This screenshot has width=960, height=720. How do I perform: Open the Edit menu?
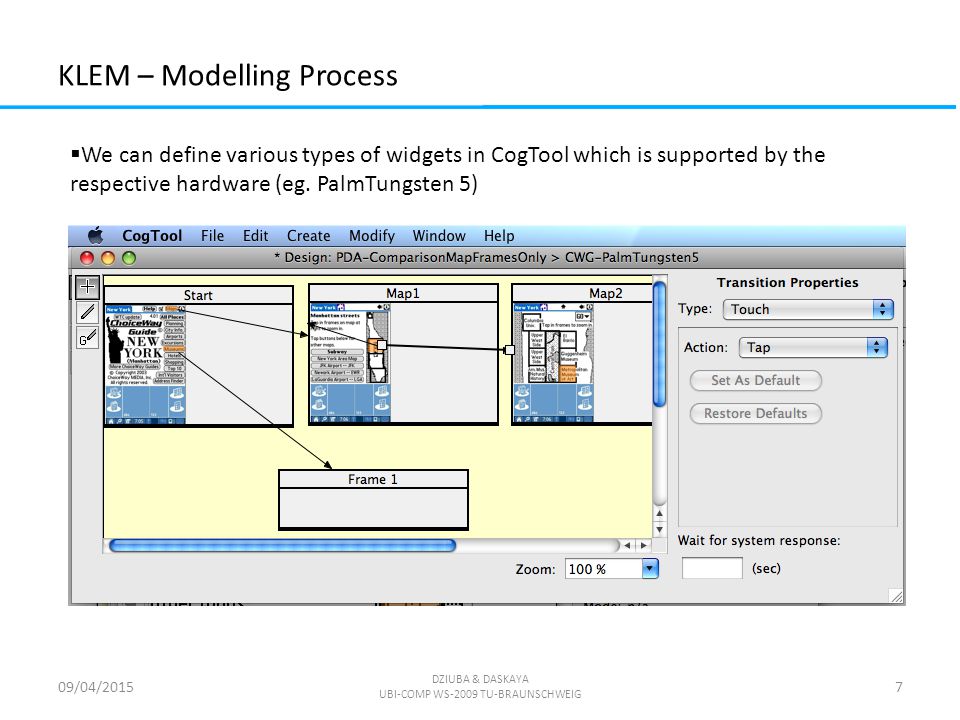pos(255,236)
